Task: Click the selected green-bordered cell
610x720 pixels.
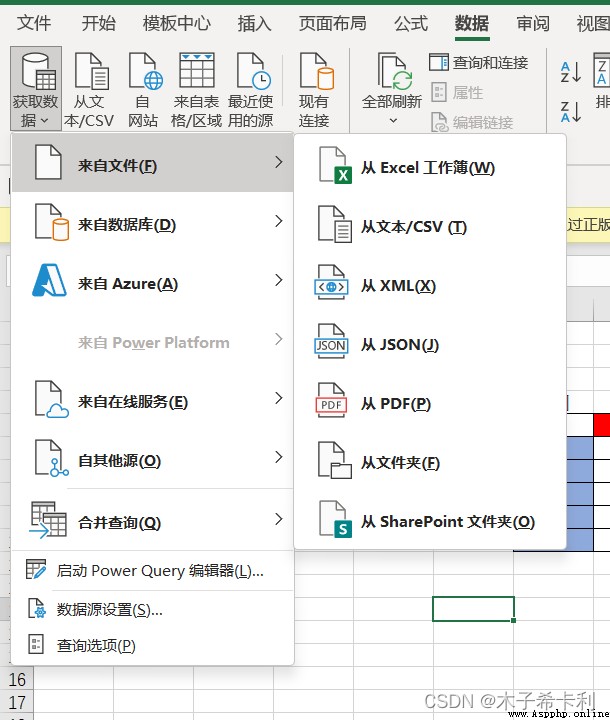Action: [x=474, y=609]
